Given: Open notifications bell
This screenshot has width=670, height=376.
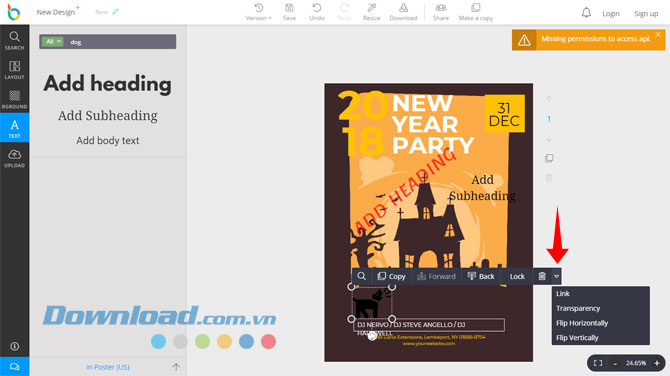Looking at the screenshot, I should (586, 13).
